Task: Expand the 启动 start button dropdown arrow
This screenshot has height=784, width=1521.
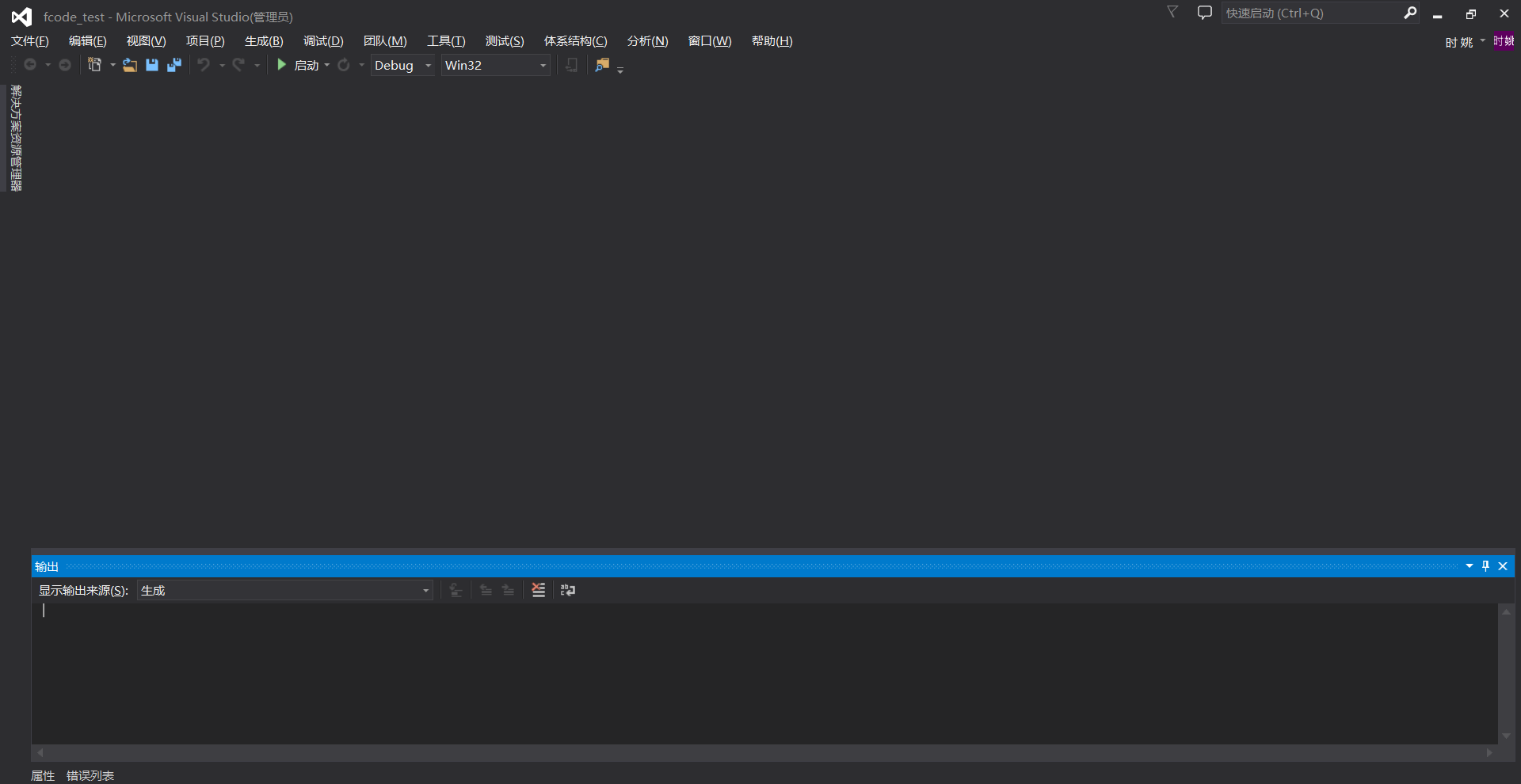Action: coord(327,65)
